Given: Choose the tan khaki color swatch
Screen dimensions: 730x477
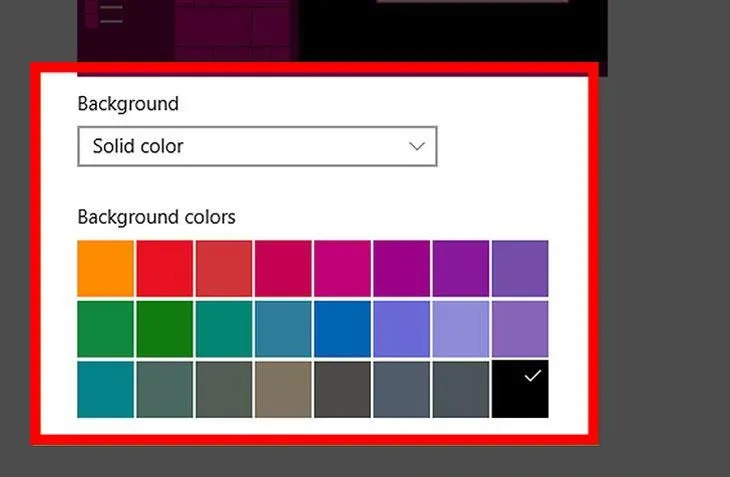Looking at the screenshot, I should pyautogui.click(x=283, y=390).
